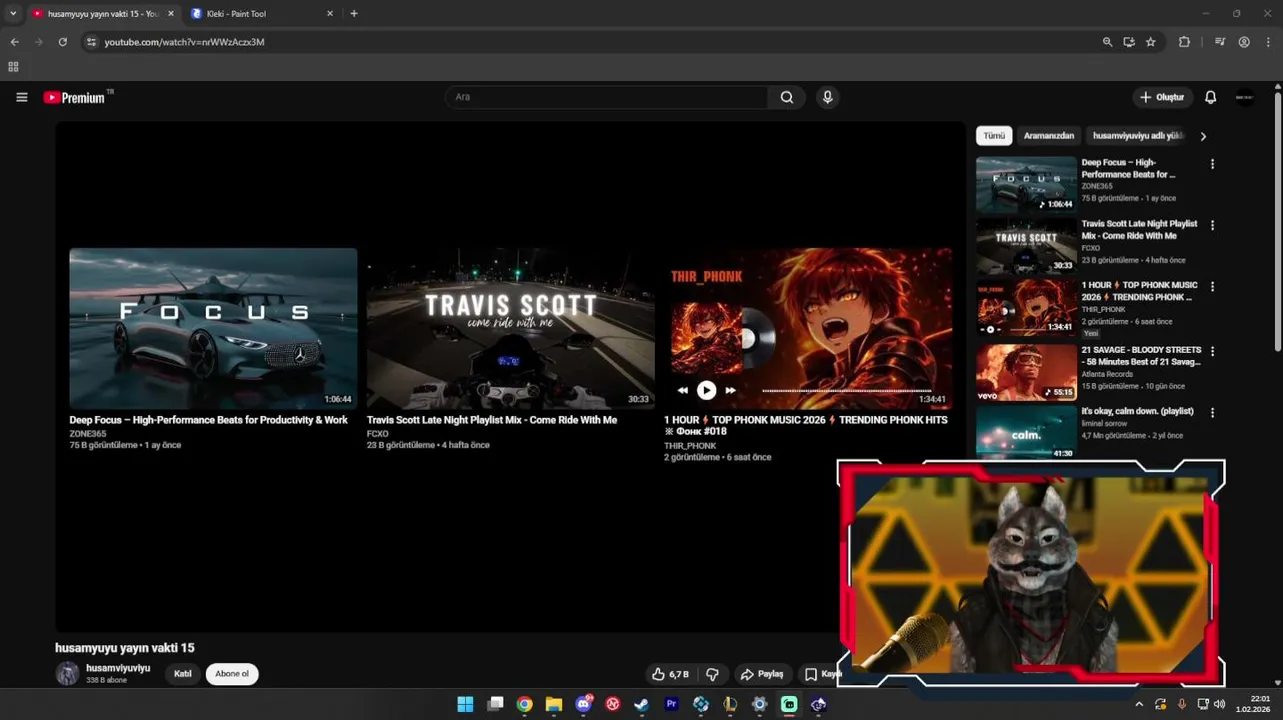
Task: Select the 'husamviyuviyu adlı yükle' filter chip
Action: coord(1137,136)
